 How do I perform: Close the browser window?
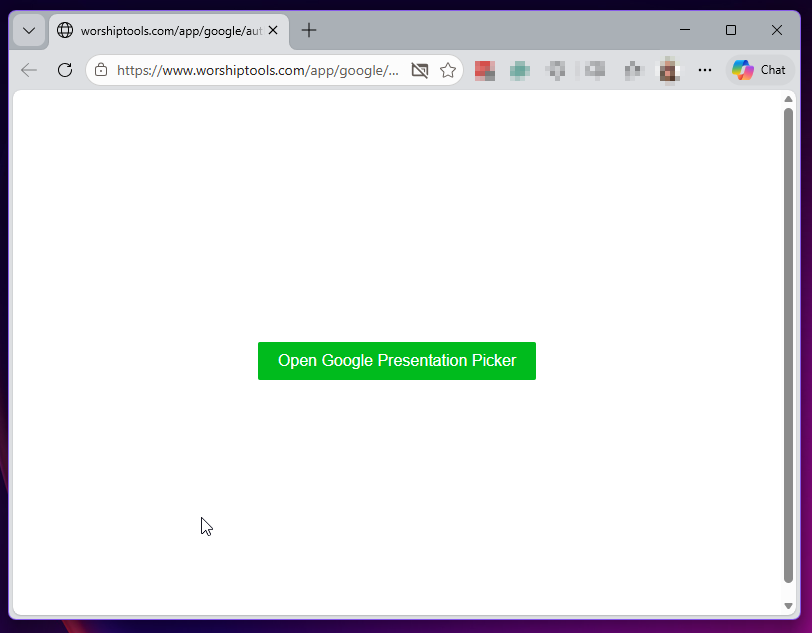click(777, 30)
